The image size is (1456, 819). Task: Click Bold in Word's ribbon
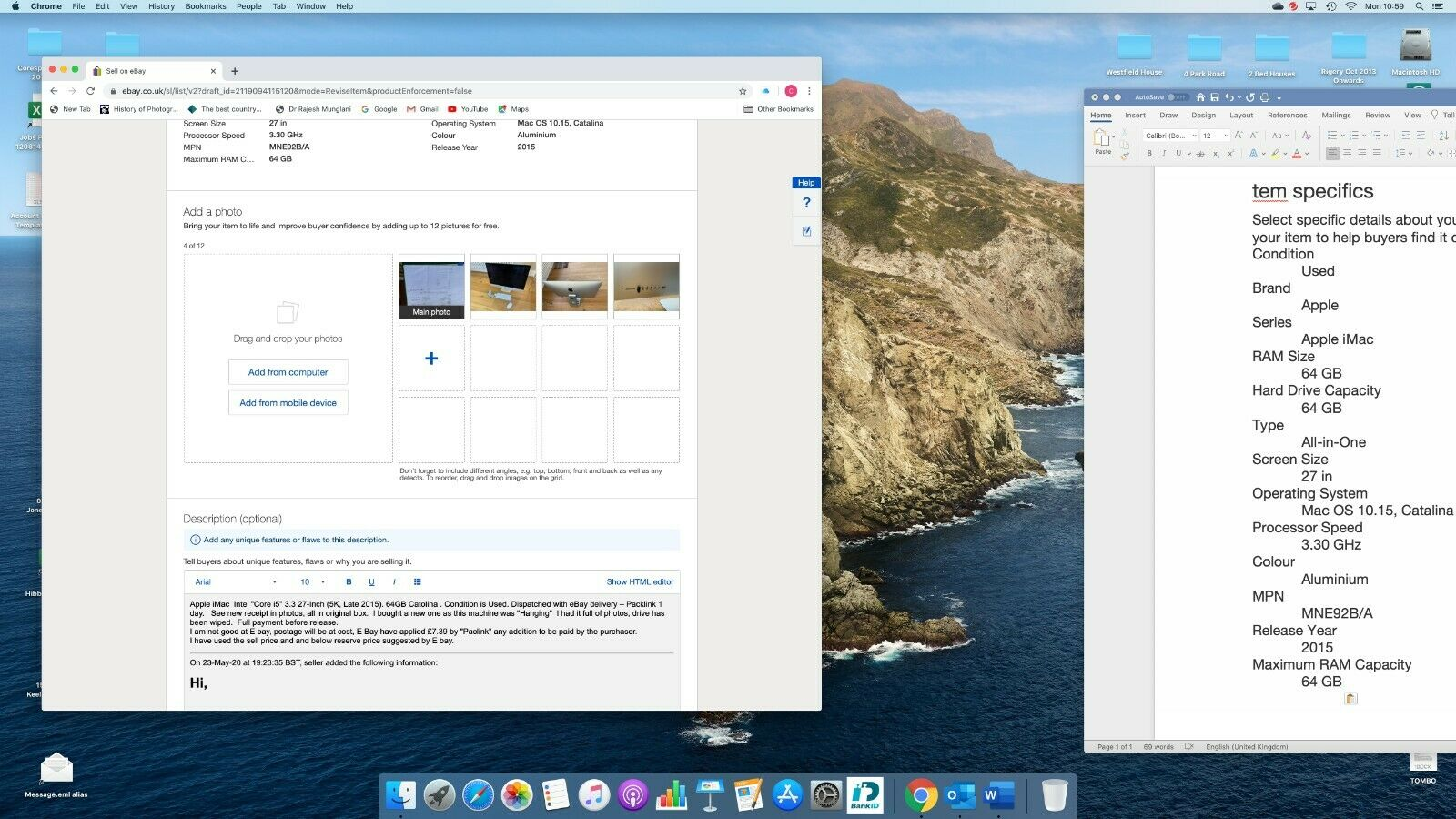coord(1149,154)
